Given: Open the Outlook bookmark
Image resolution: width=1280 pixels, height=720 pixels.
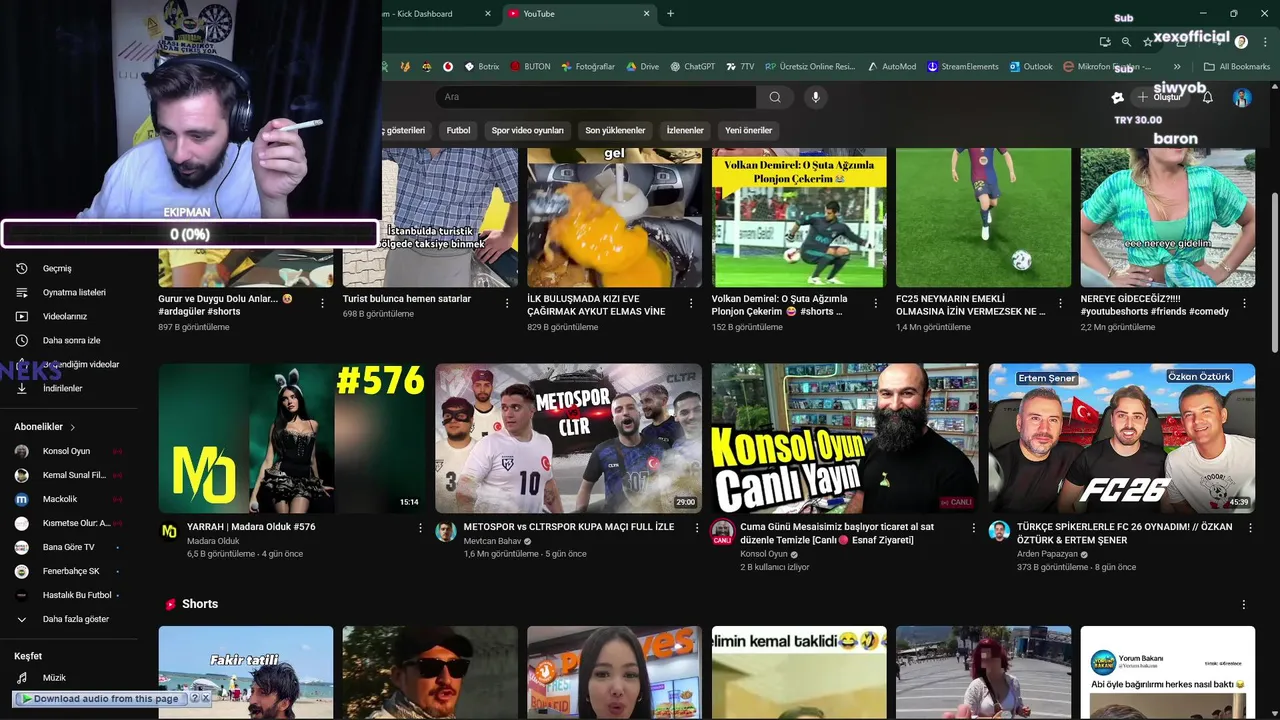Looking at the screenshot, I should (1030, 67).
